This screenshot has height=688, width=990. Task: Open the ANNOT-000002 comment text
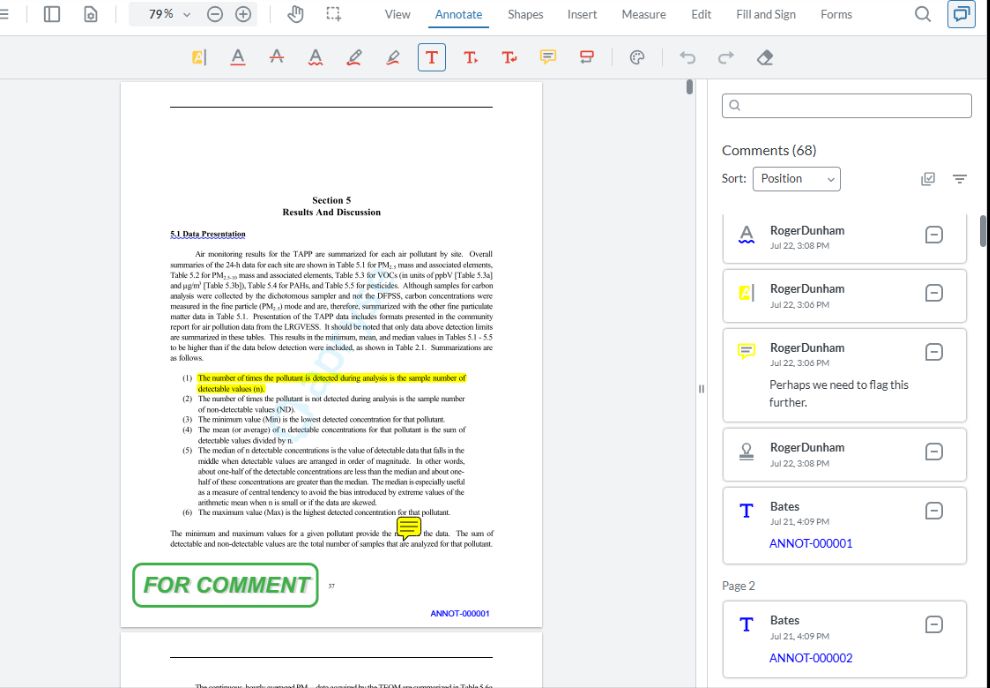tap(811, 658)
